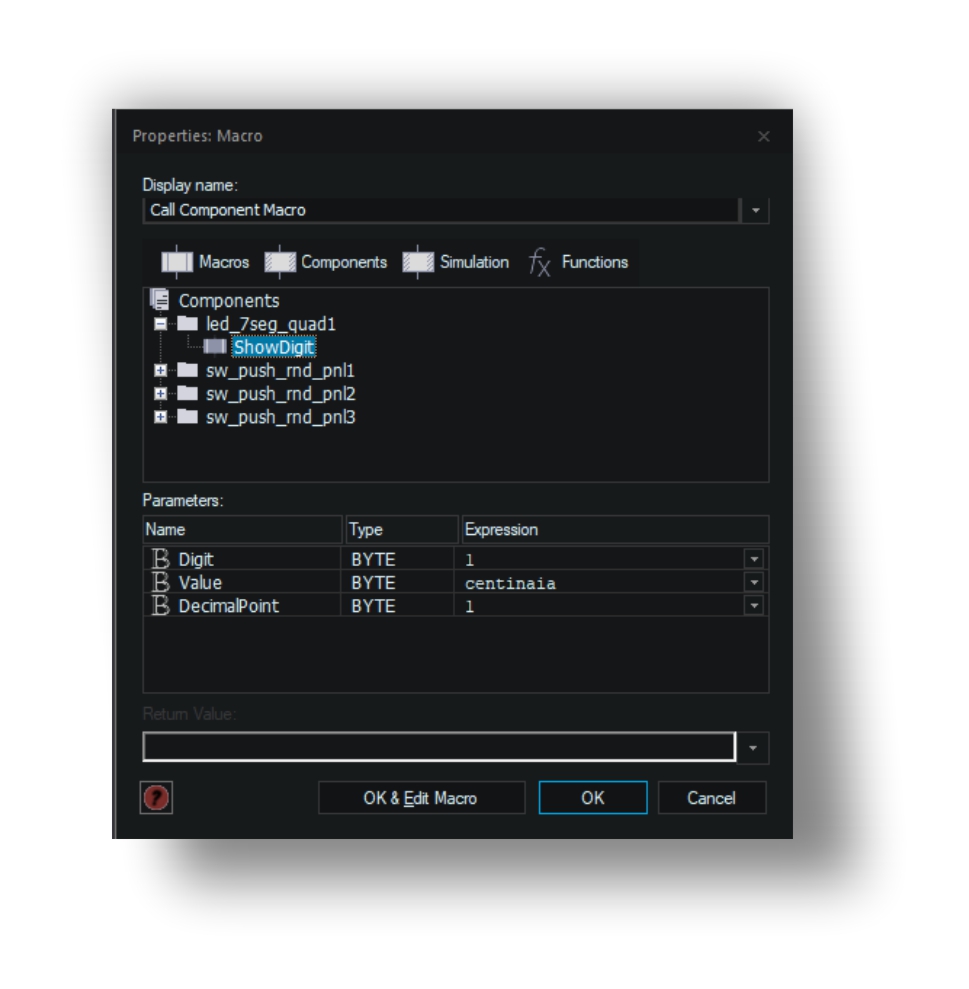Confirm with the OK button

(x=593, y=798)
